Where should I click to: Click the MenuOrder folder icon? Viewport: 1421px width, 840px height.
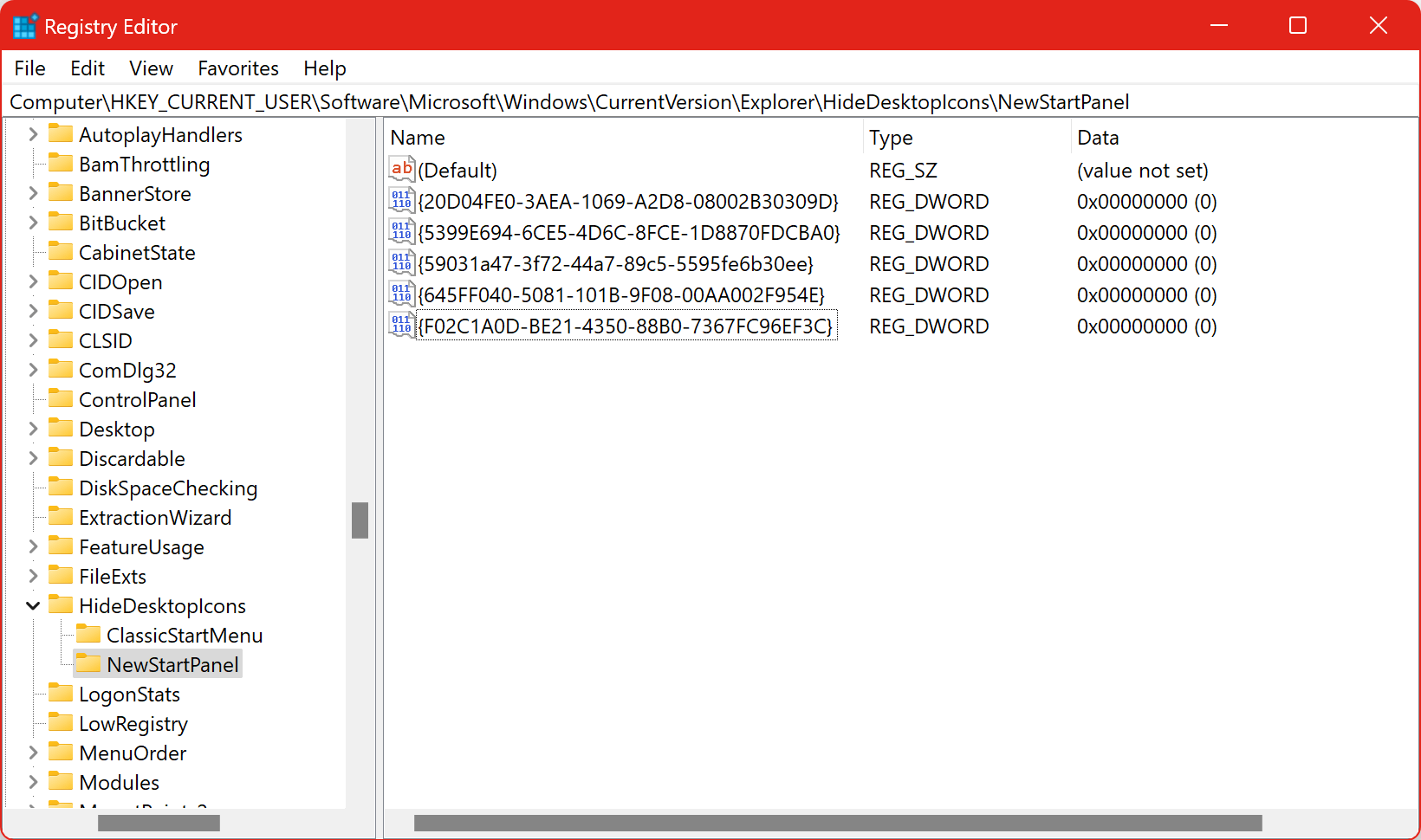coord(61,752)
